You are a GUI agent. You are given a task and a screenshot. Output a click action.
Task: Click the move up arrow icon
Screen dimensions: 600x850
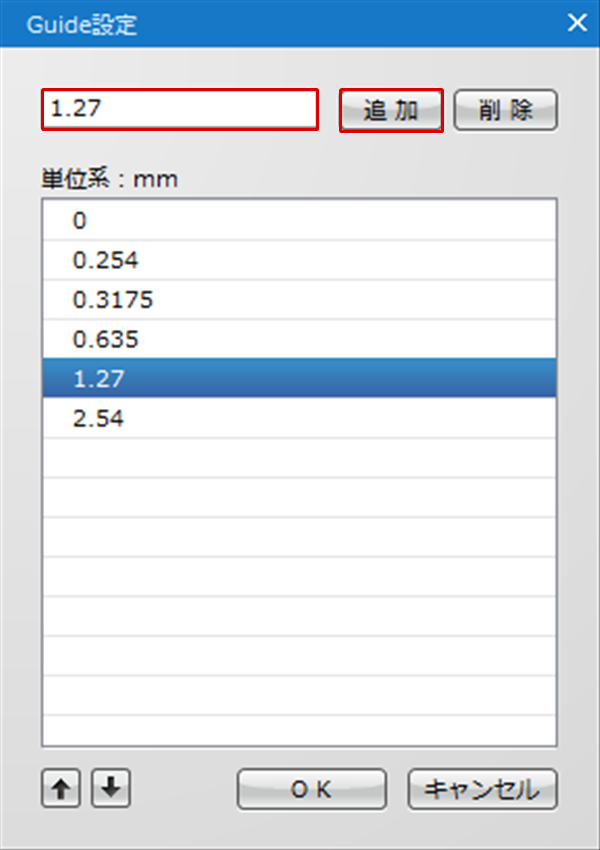click(61, 788)
